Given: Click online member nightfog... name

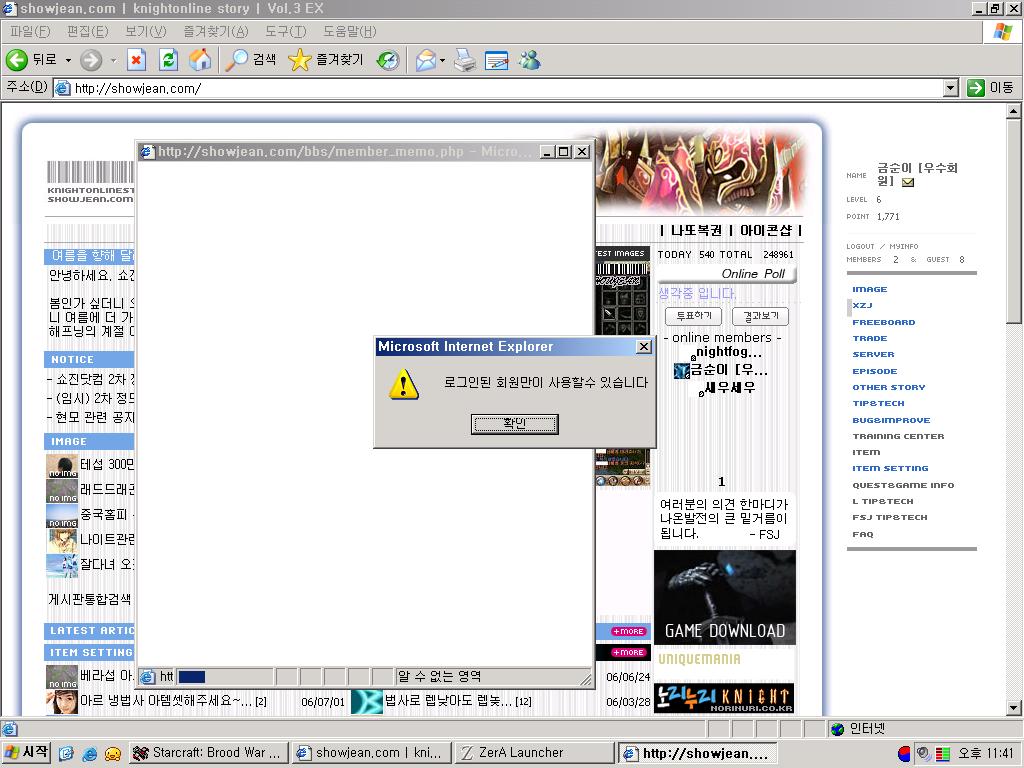Looking at the screenshot, I should click(729, 352).
